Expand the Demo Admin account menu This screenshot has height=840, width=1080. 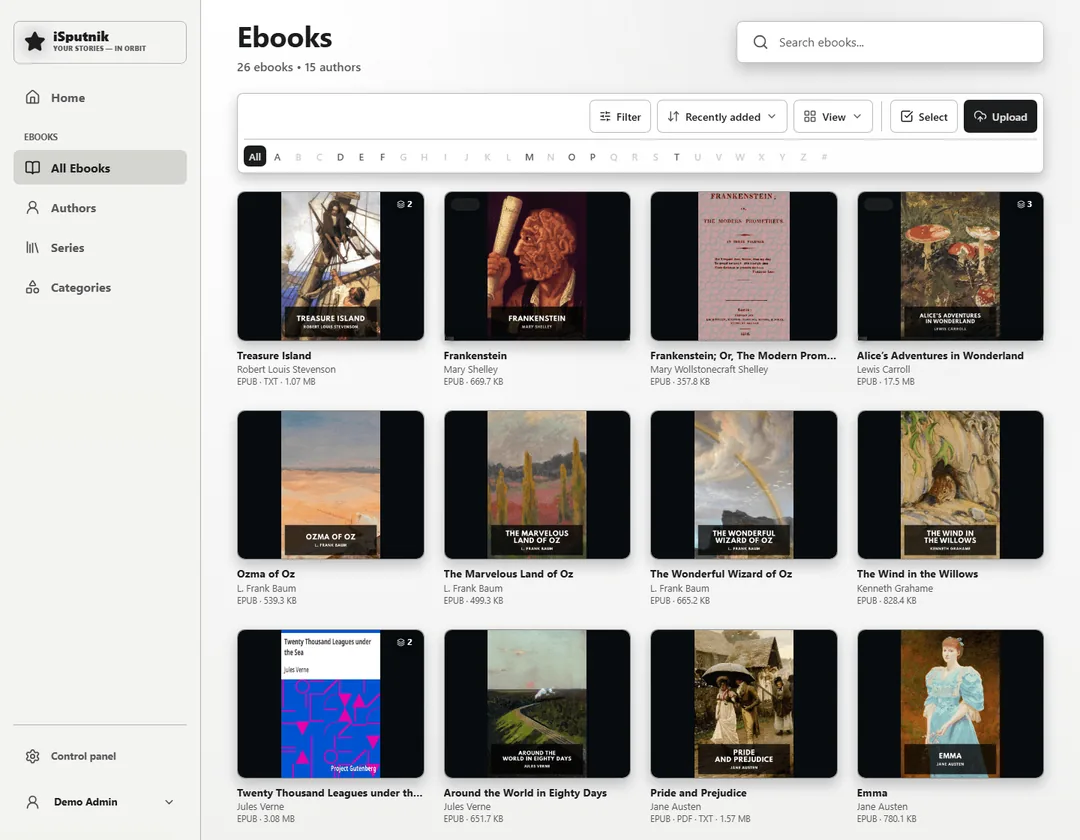(x=169, y=802)
